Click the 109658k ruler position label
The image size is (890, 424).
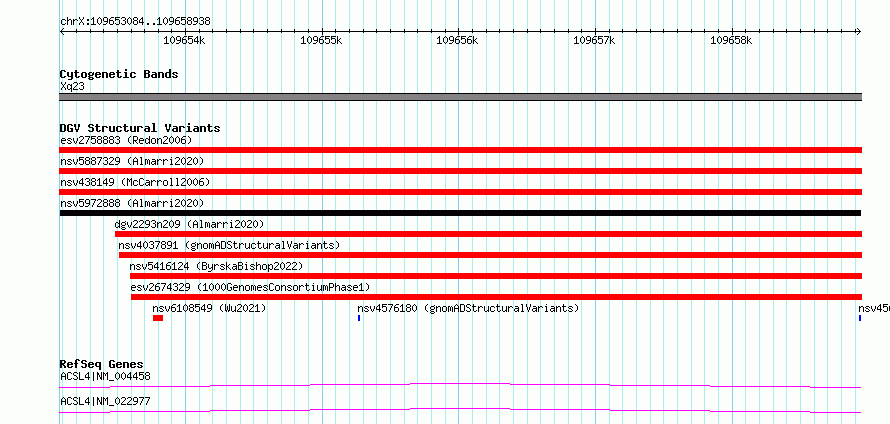[731, 41]
